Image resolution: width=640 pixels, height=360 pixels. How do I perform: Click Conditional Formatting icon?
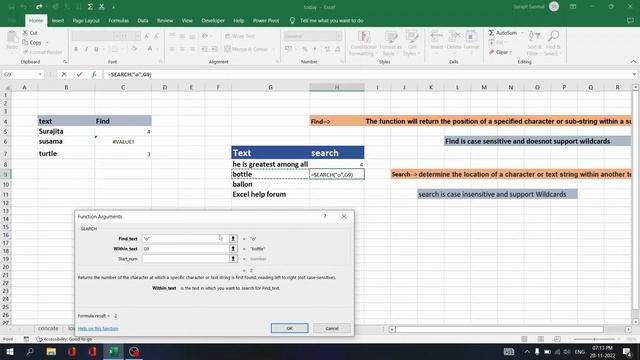click(364, 37)
